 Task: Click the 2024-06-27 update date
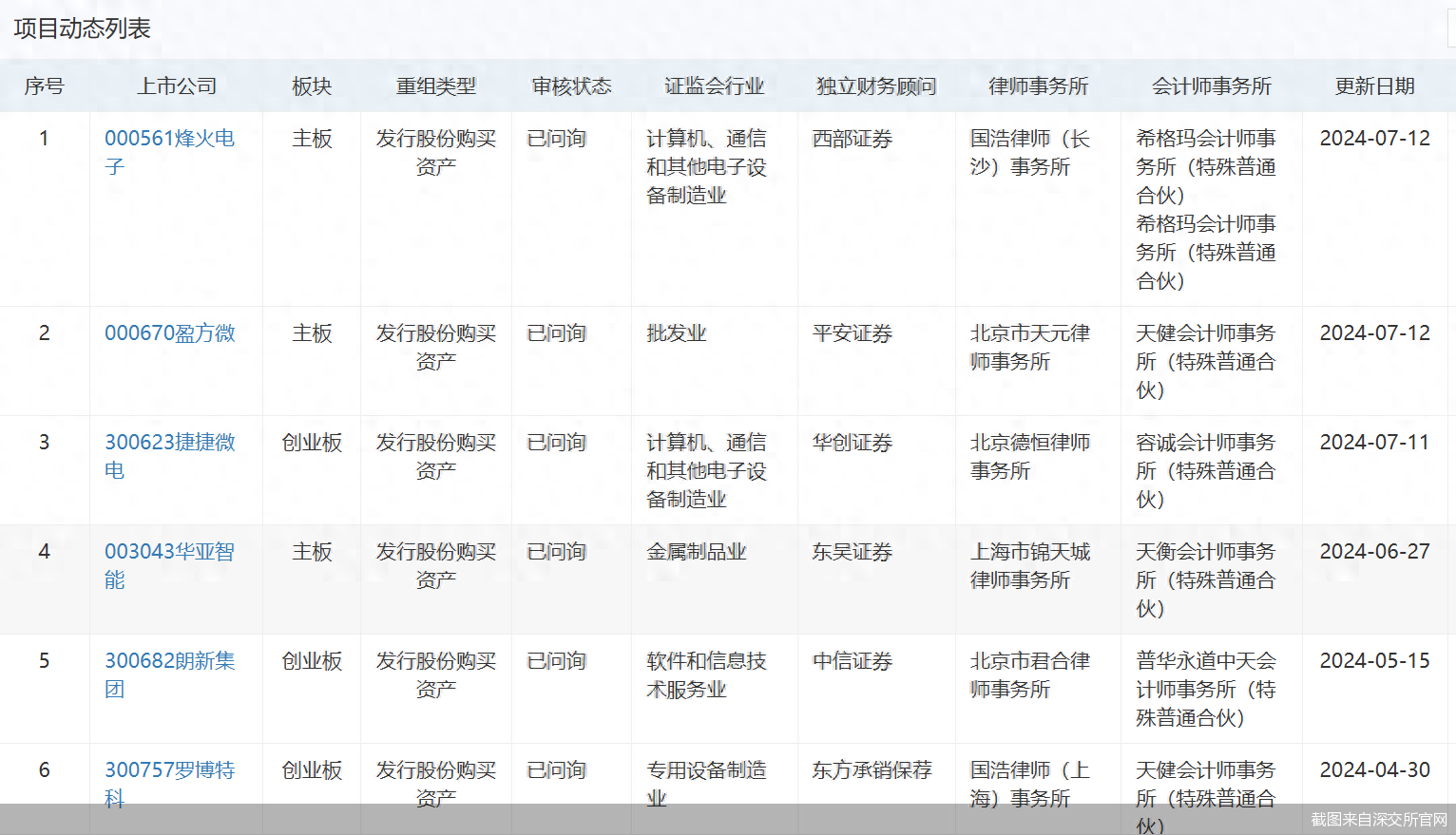1374,552
